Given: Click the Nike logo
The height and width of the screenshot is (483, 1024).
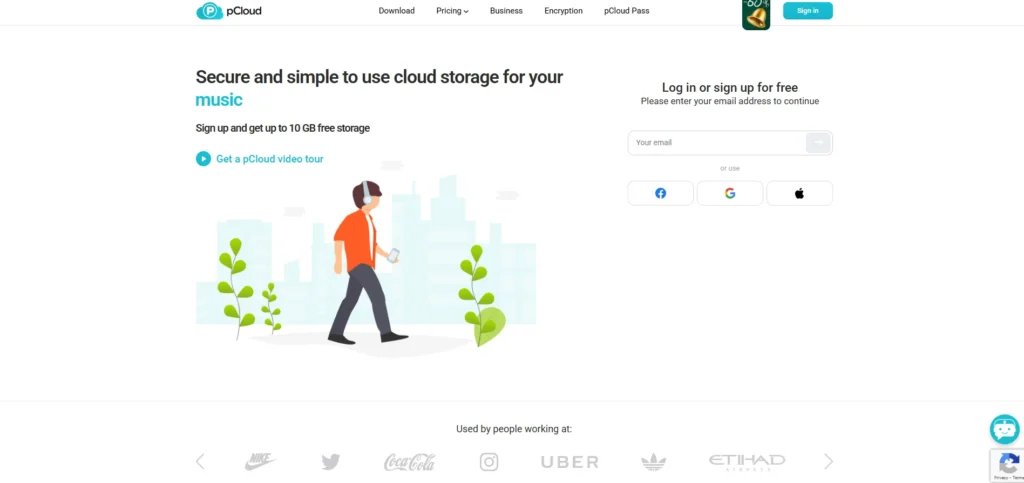Looking at the screenshot, I should [260, 461].
